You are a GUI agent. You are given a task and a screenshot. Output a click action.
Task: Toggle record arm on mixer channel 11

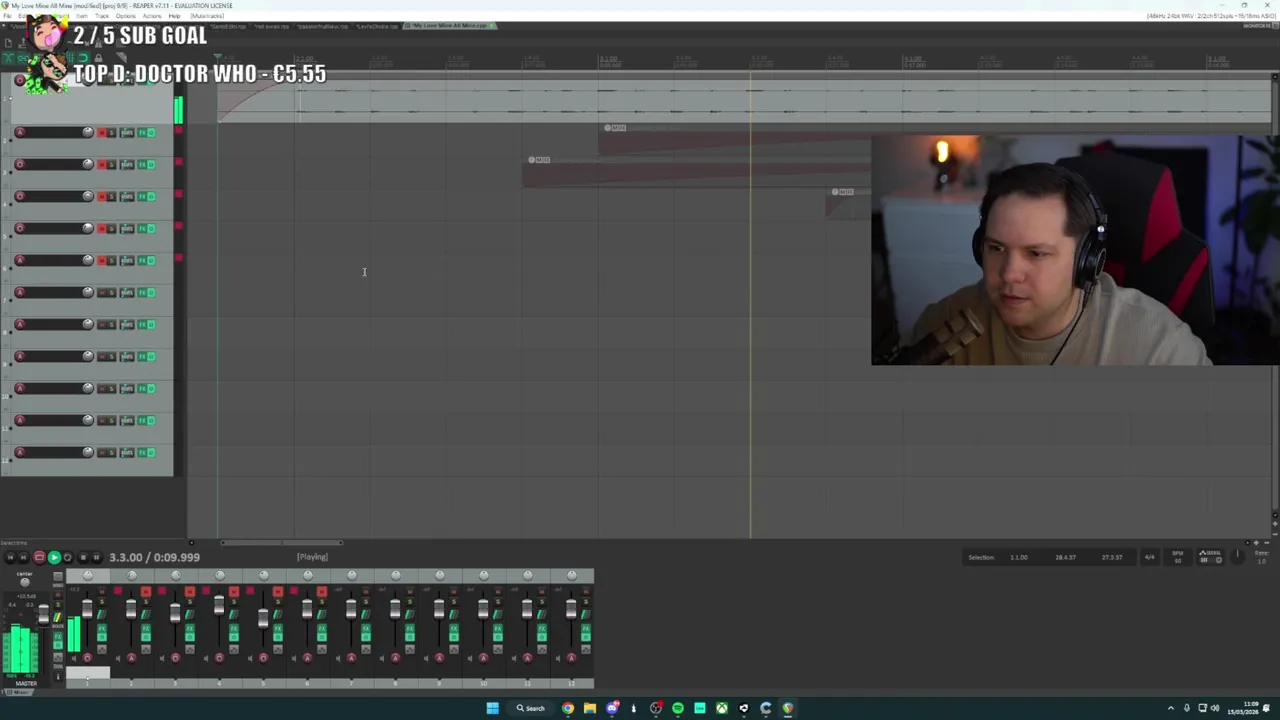pyautogui.click(x=527, y=658)
